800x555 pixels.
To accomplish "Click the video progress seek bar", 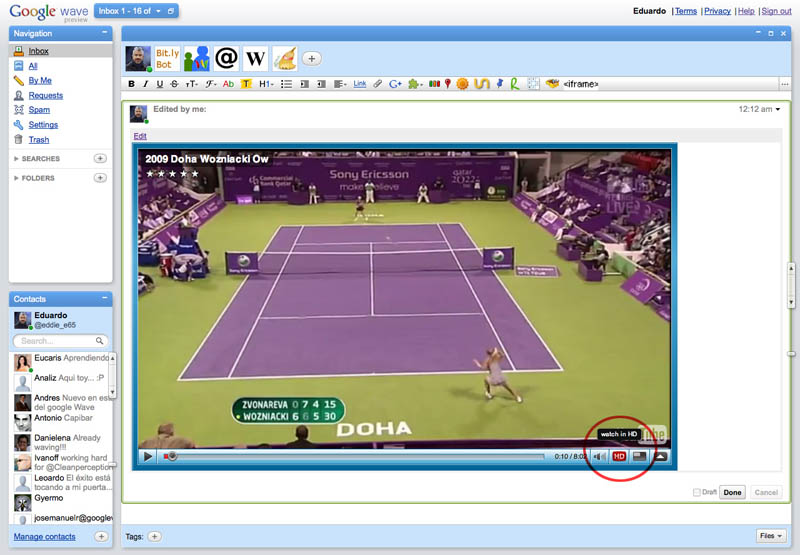I will click(360, 456).
